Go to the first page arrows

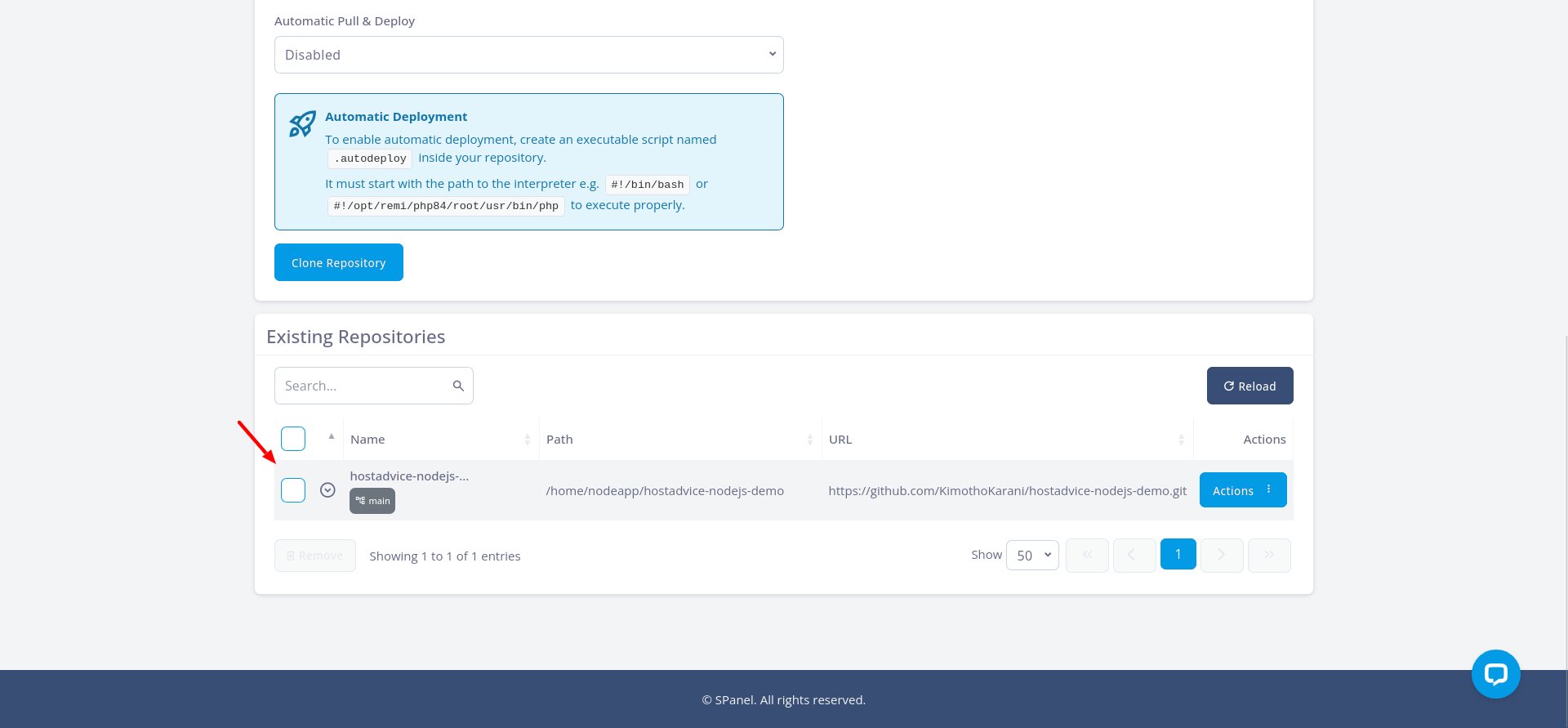coord(1087,556)
